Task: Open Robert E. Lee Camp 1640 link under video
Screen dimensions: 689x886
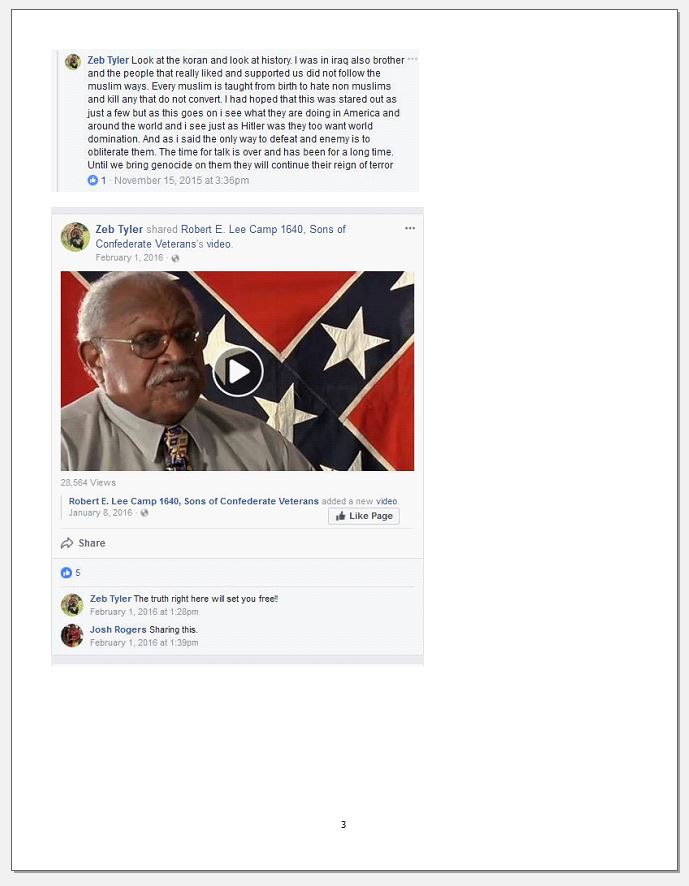Action: coord(193,501)
